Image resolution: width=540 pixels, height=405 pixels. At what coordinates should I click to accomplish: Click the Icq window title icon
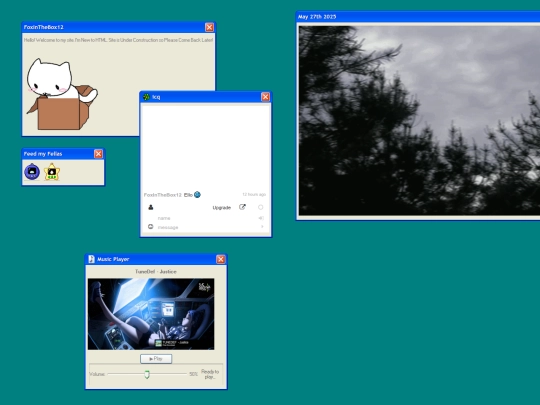[146, 97]
